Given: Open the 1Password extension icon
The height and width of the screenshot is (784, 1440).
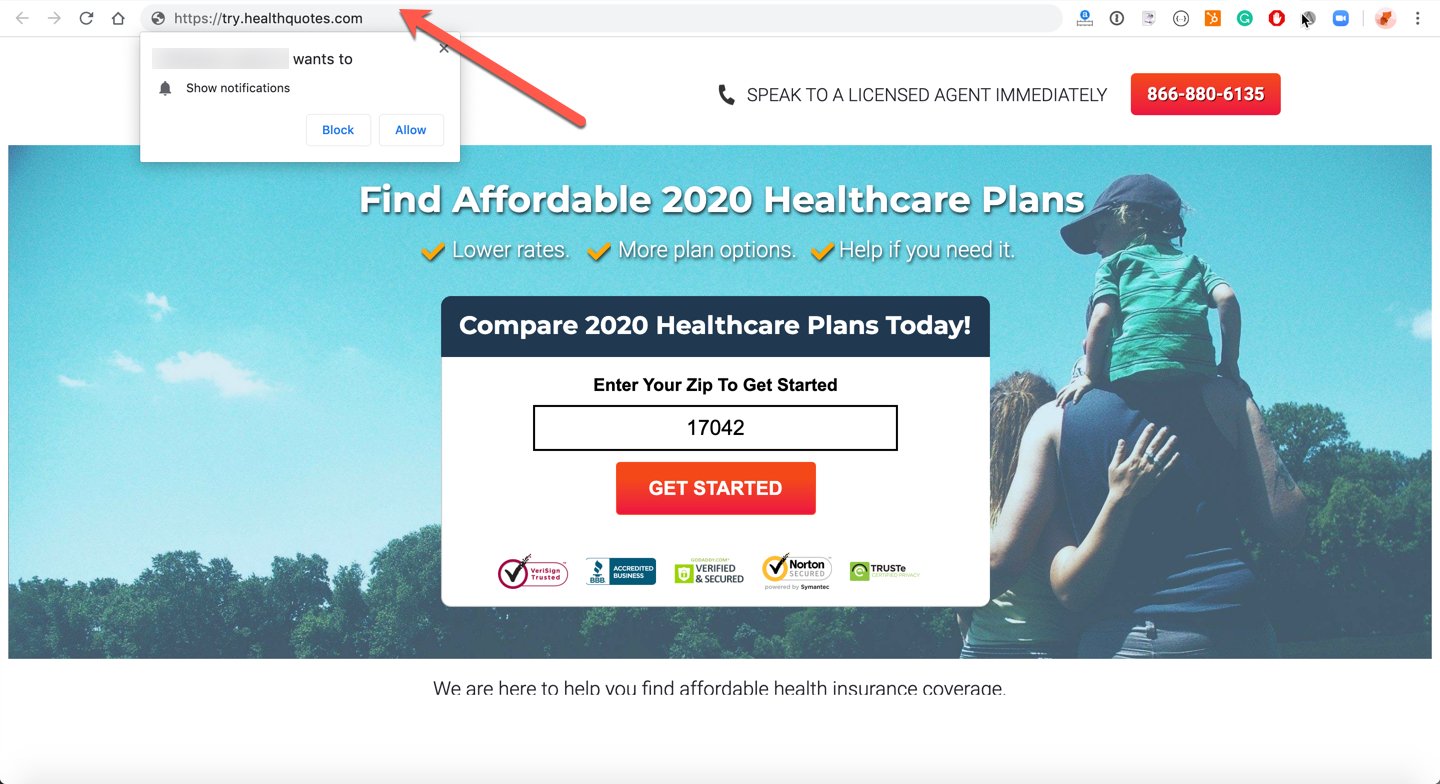Looking at the screenshot, I should point(1117,18).
